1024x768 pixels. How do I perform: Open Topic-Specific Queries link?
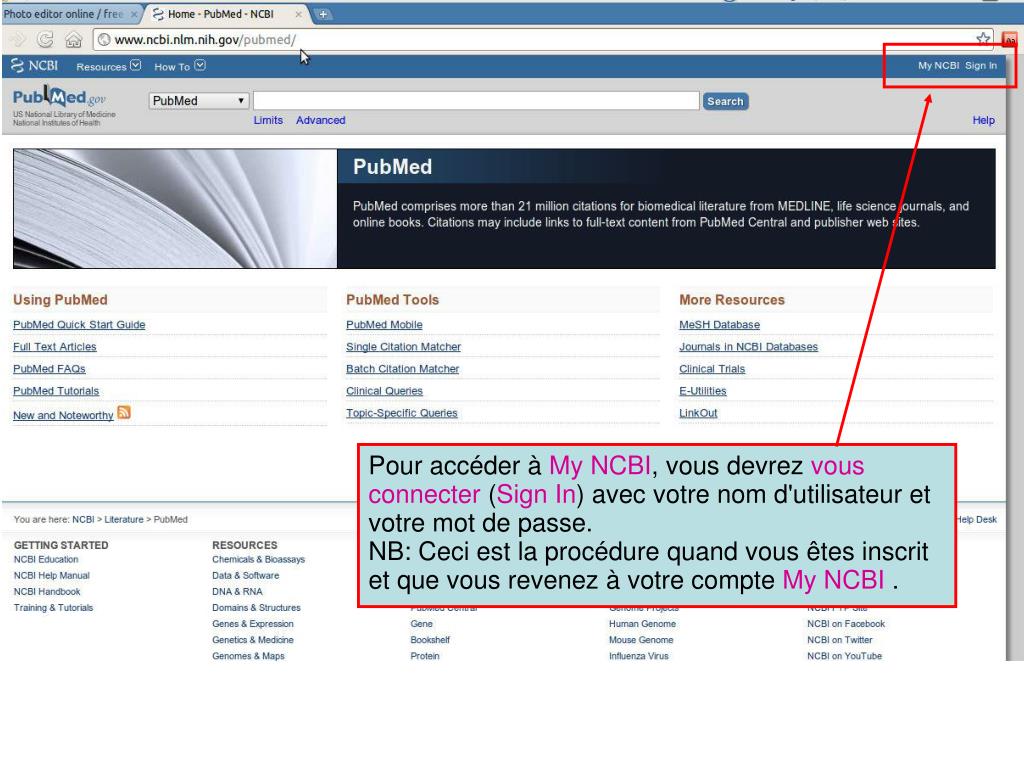(x=402, y=413)
